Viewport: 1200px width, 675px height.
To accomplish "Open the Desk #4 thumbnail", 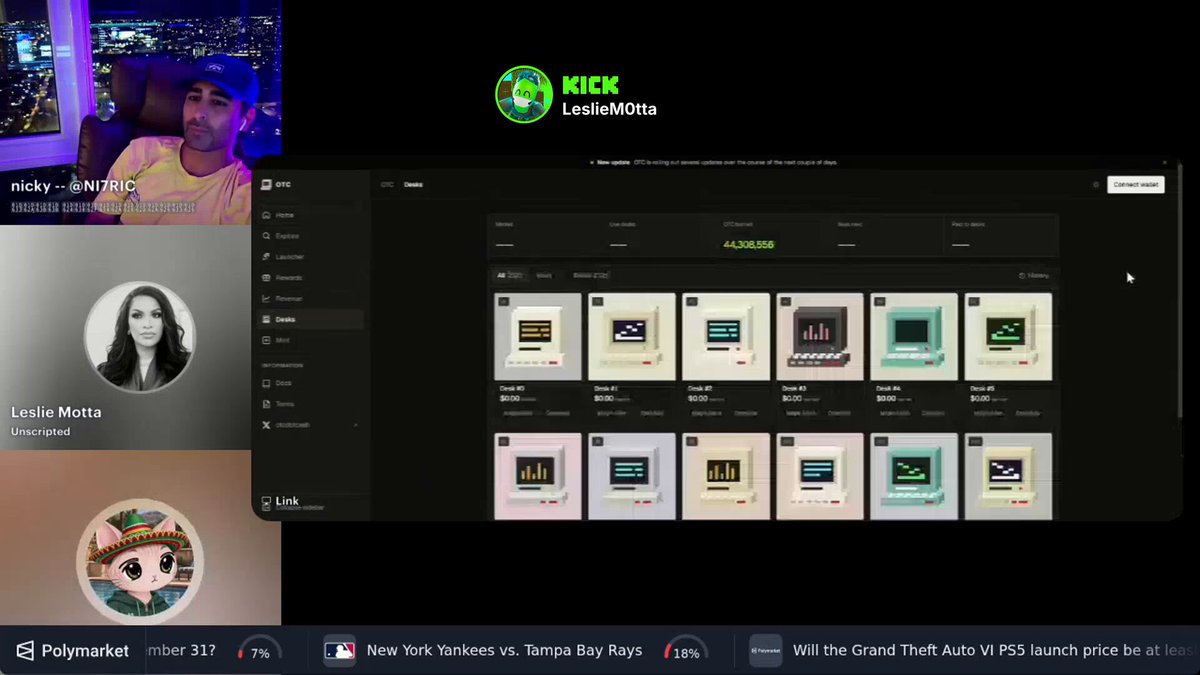I will click(914, 336).
